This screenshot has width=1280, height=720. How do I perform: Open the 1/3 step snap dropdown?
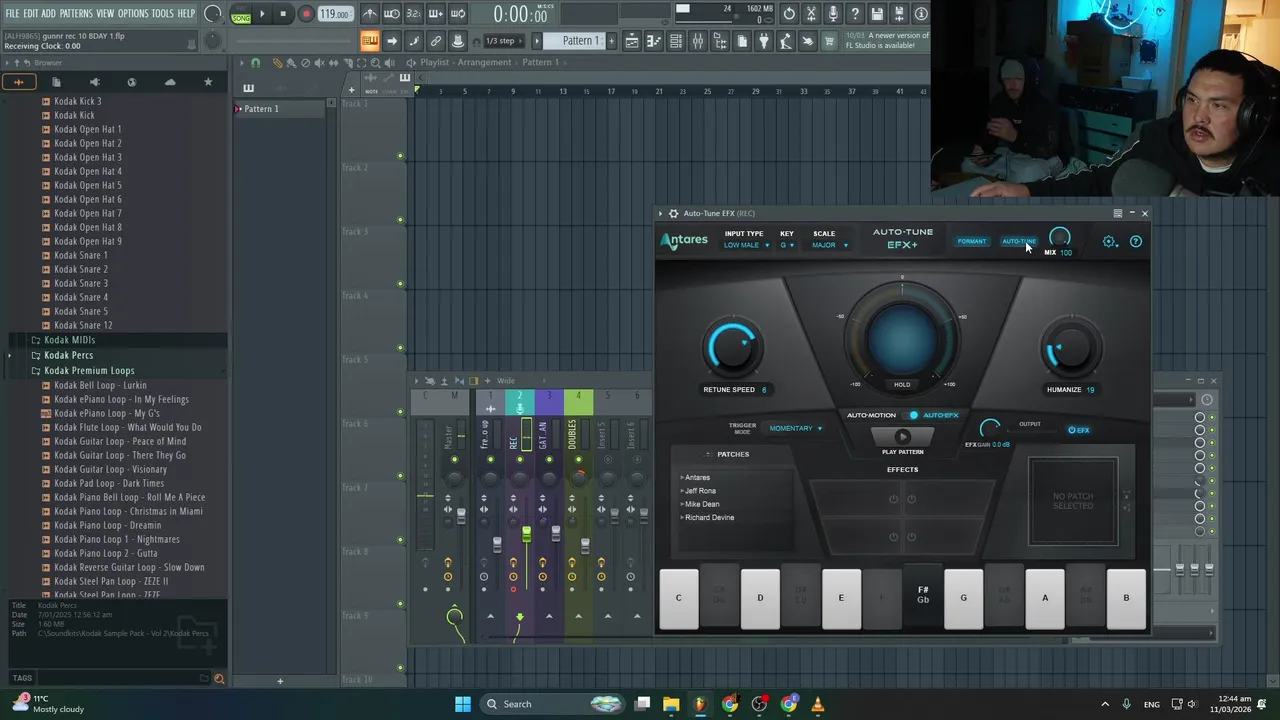(x=503, y=41)
